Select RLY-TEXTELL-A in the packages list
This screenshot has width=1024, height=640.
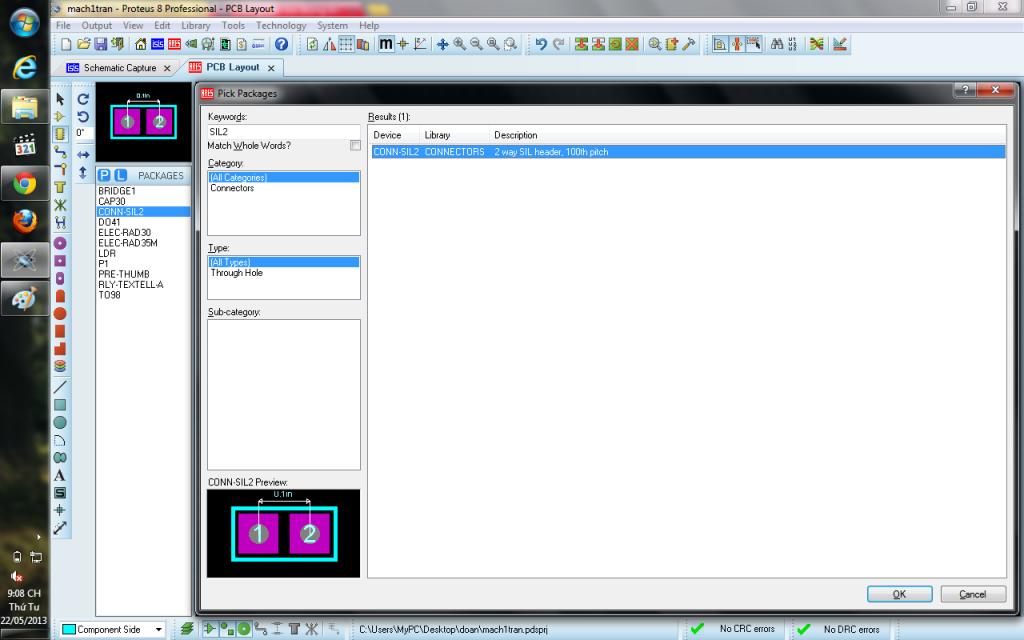pyautogui.click(x=131, y=285)
